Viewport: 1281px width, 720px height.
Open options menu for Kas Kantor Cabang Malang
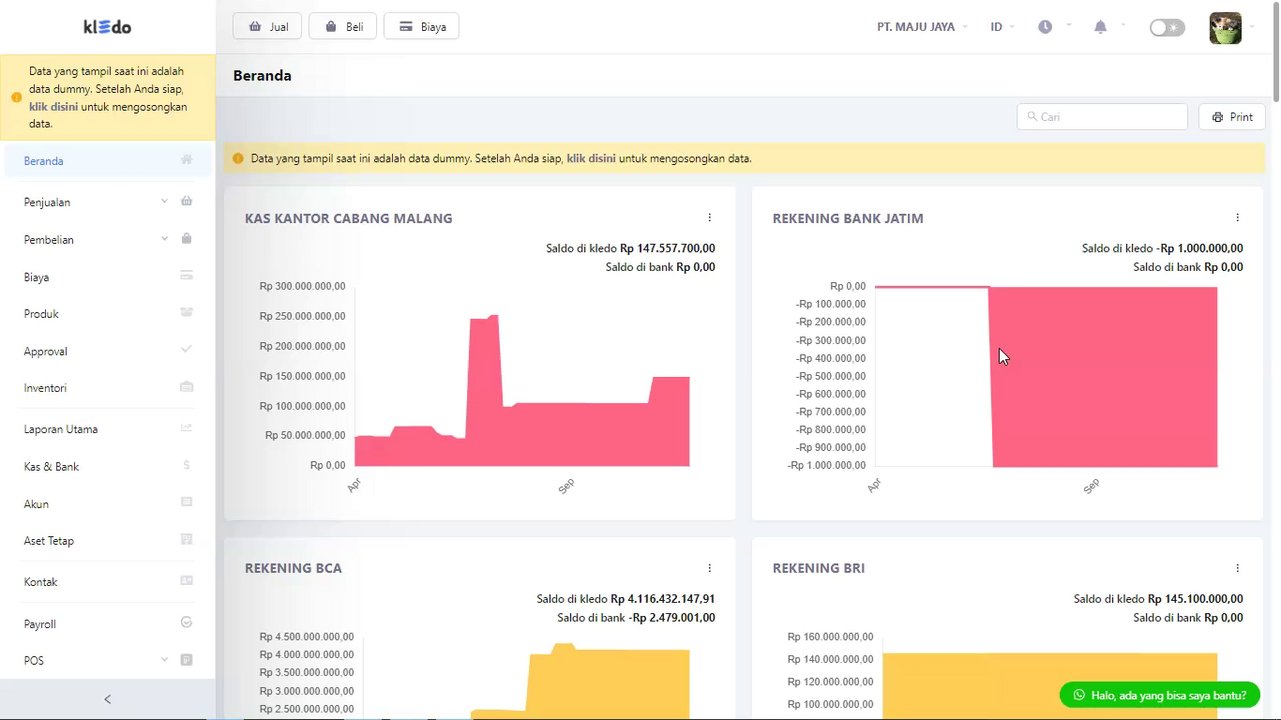[709, 218]
